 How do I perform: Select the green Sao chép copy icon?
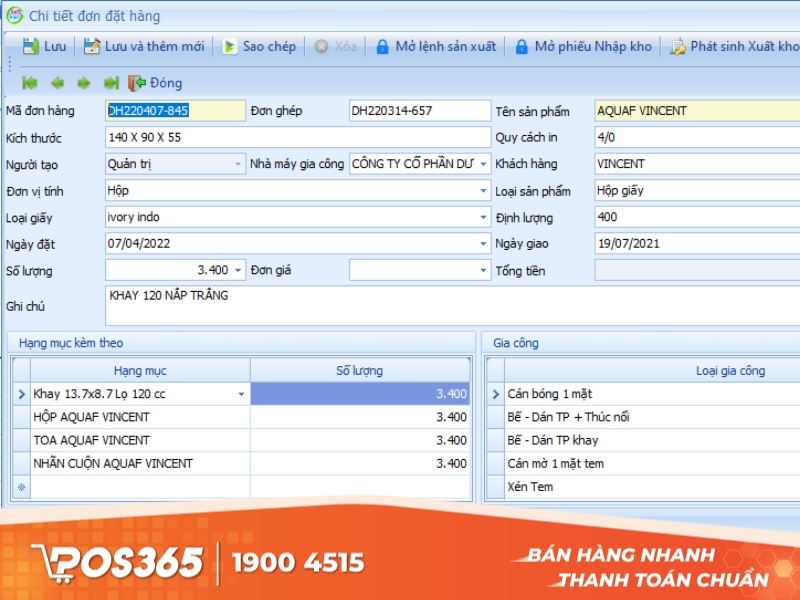[230, 46]
